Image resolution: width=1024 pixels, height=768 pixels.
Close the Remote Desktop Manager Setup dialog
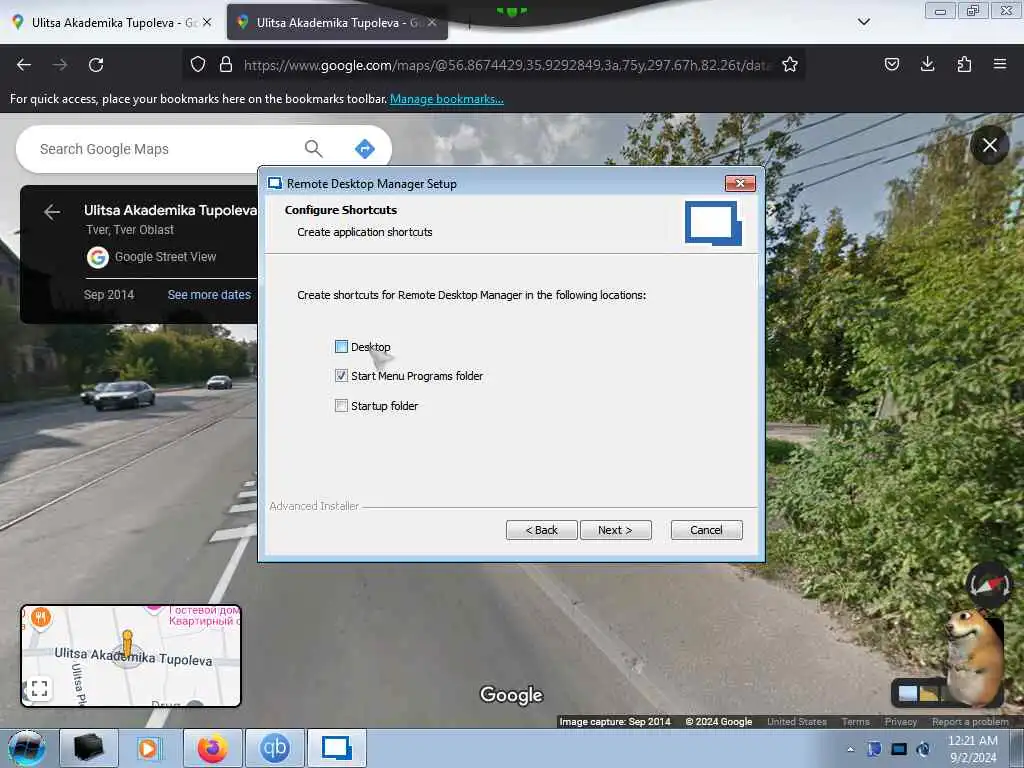740,184
